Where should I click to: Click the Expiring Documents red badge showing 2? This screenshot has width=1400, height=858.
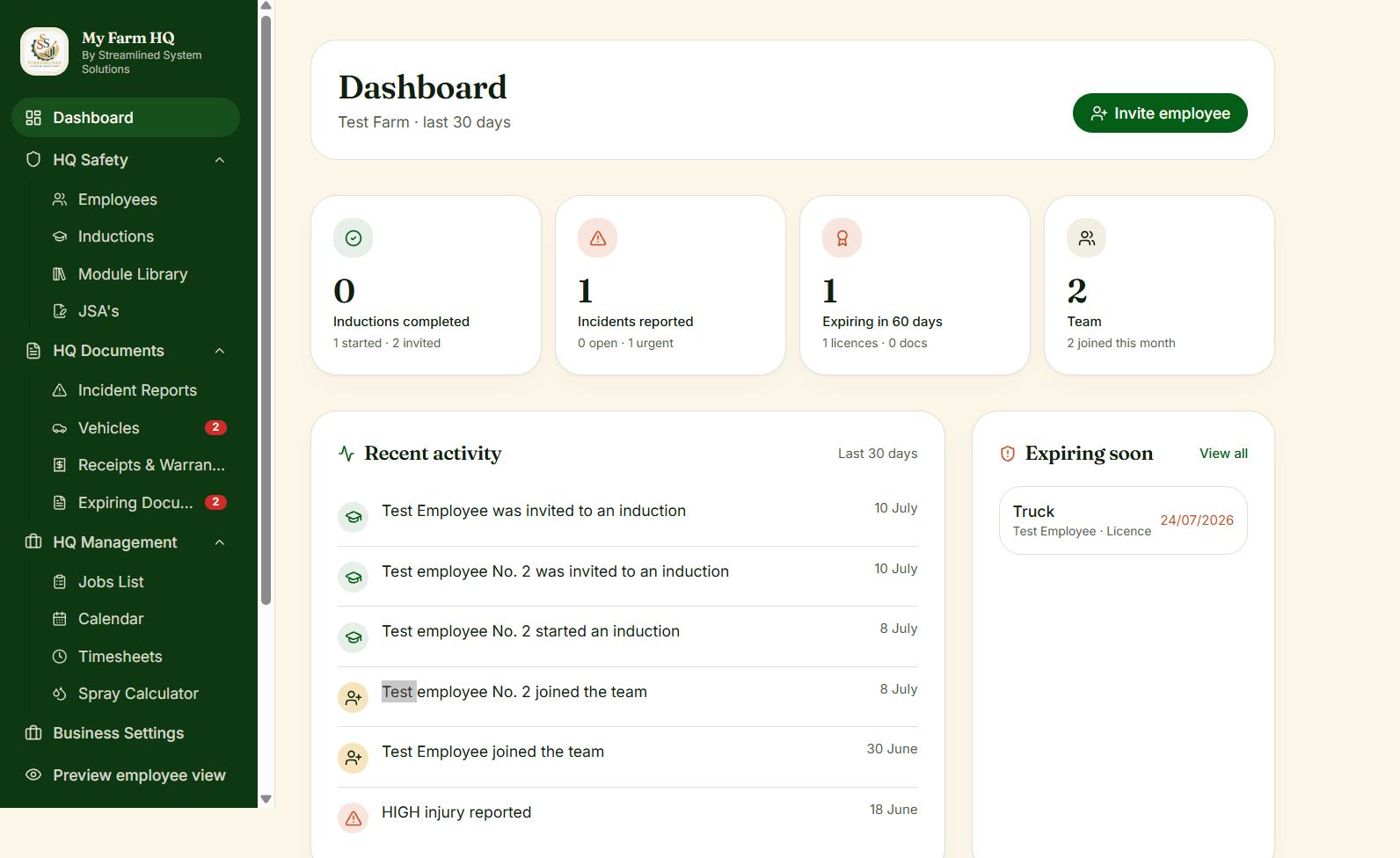(x=215, y=503)
